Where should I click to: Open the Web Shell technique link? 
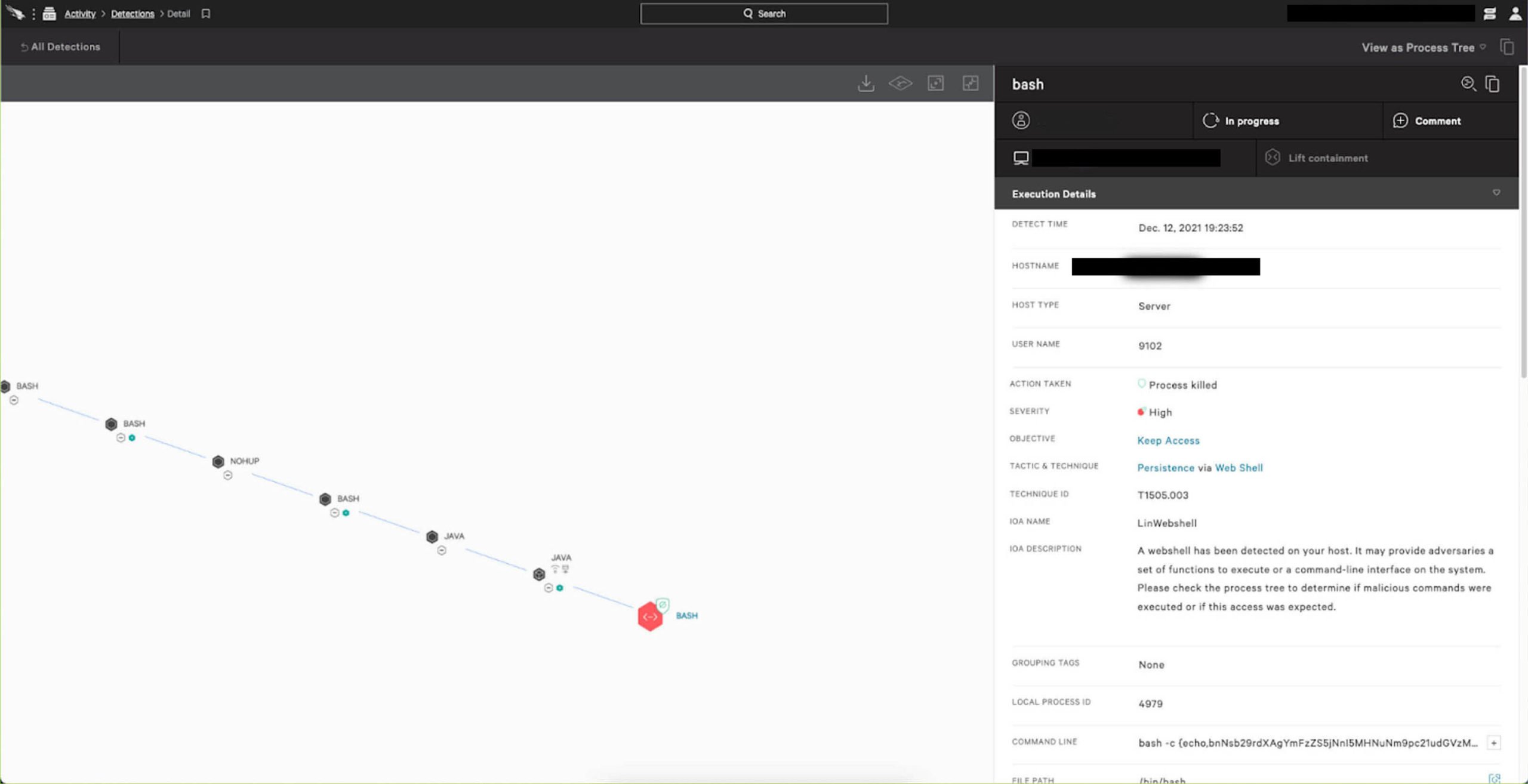(1239, 468)
